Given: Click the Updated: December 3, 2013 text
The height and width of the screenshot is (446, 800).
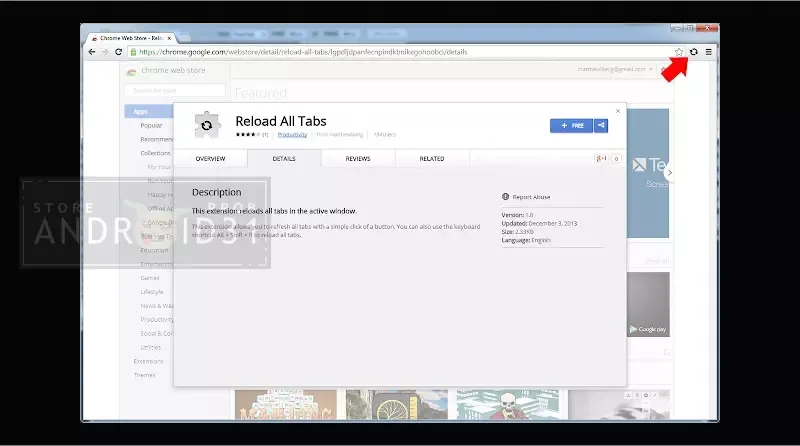Looking at the screenshot, I should (539, 224).
